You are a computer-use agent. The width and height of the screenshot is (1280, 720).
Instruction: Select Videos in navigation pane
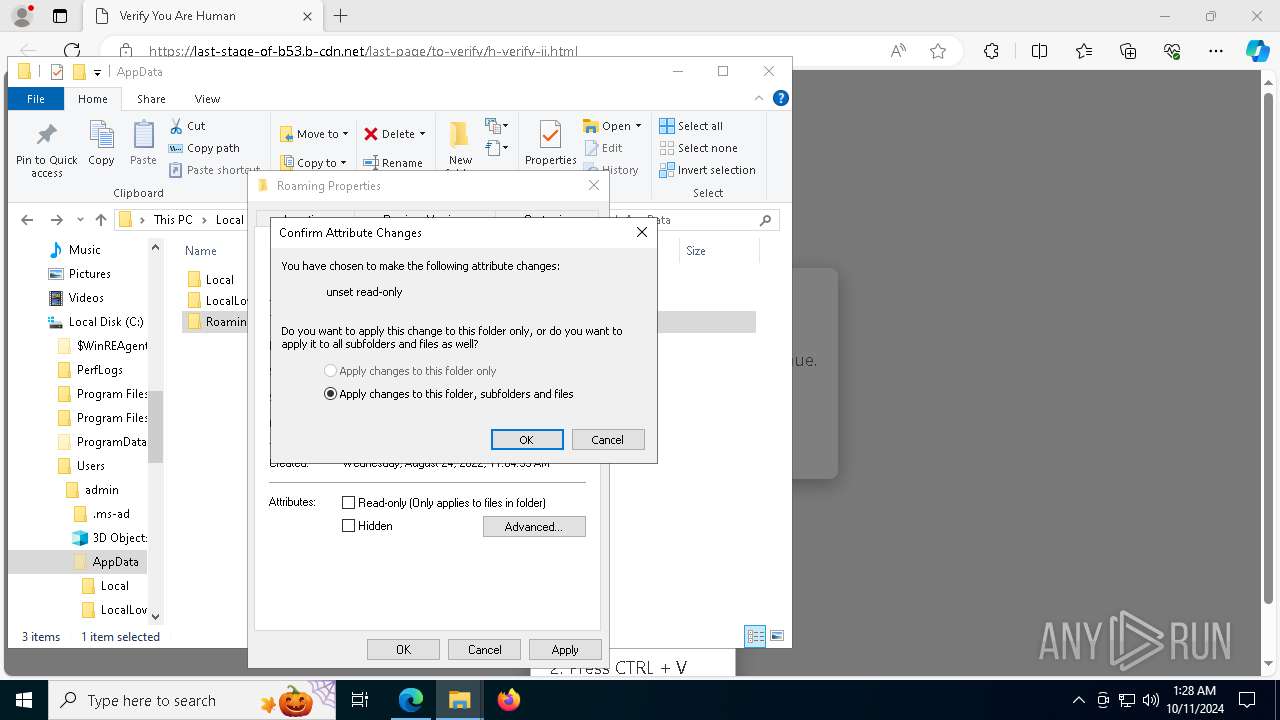pyautogui.click(x=76, y=298)
